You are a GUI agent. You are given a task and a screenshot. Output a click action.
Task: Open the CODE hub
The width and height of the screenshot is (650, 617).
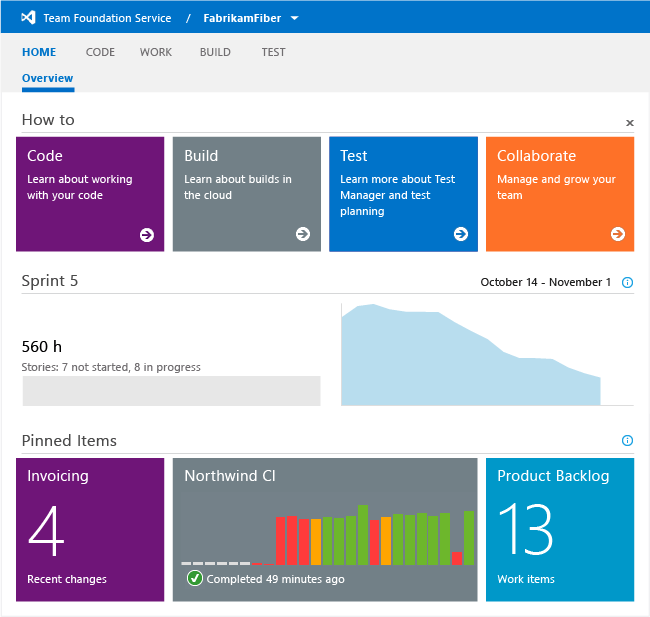click(100, 52)
